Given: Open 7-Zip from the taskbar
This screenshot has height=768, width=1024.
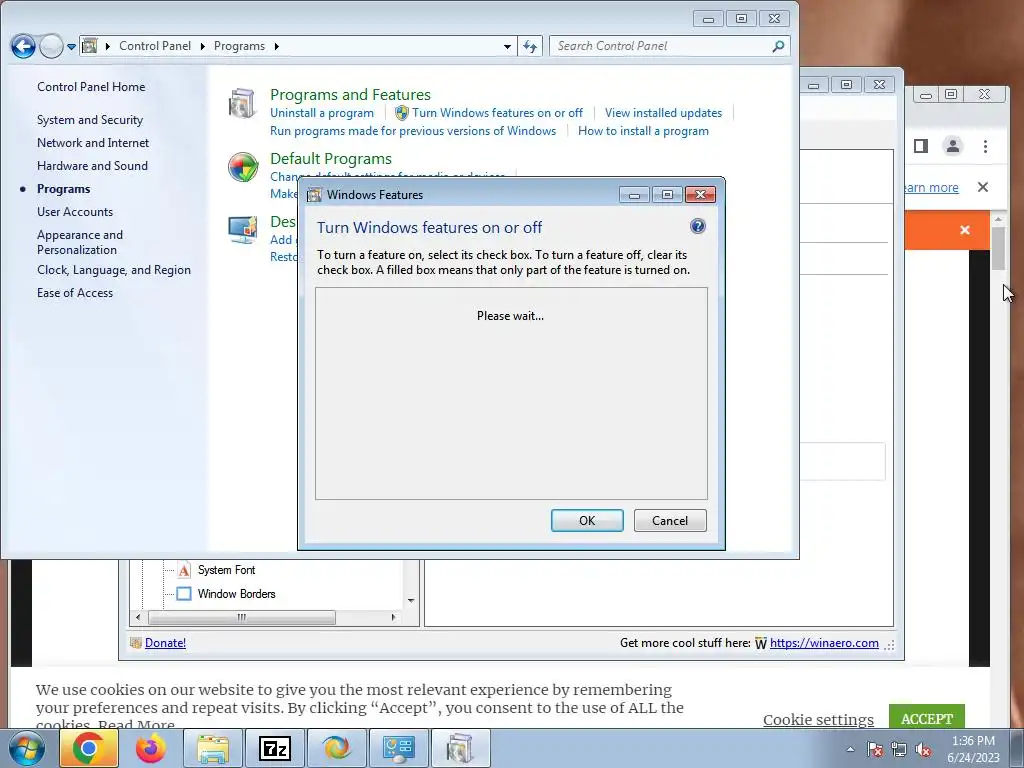Looking at the screenshot, I should (274, 748).
